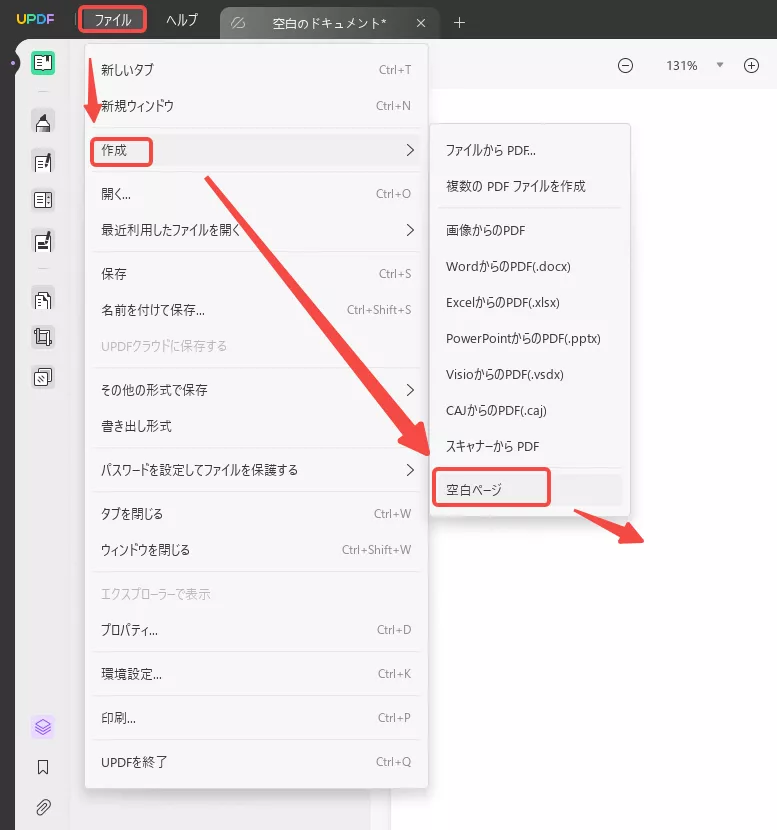Image resolution: width=777 pixels, height=830 pixels.
Task: Click the zoom in plus icon
Action: (x=751, y=66)
